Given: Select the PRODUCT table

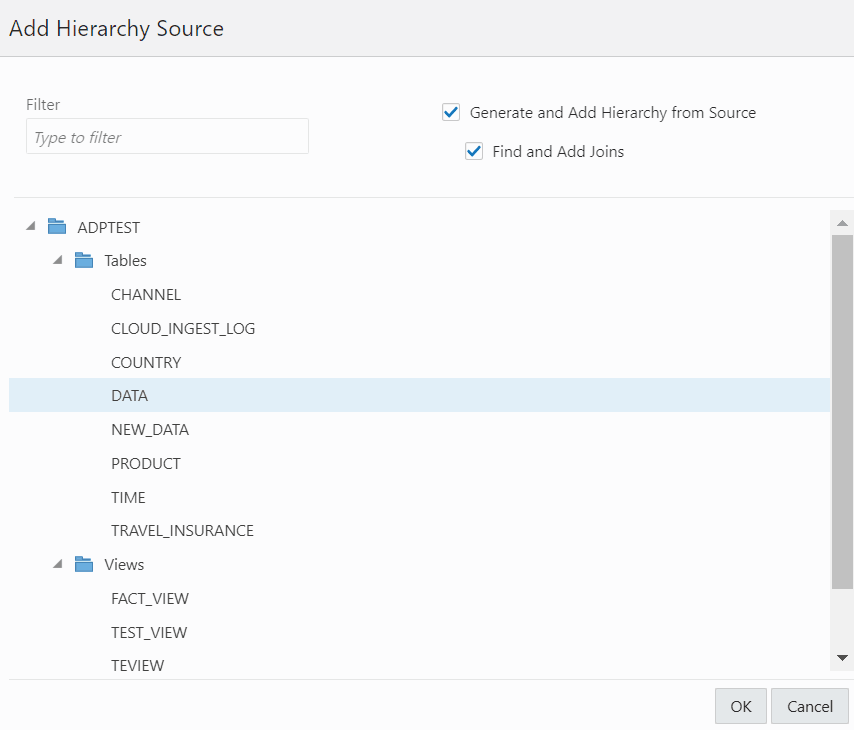Looking at the screenshot, I should (x=146, y=463).
